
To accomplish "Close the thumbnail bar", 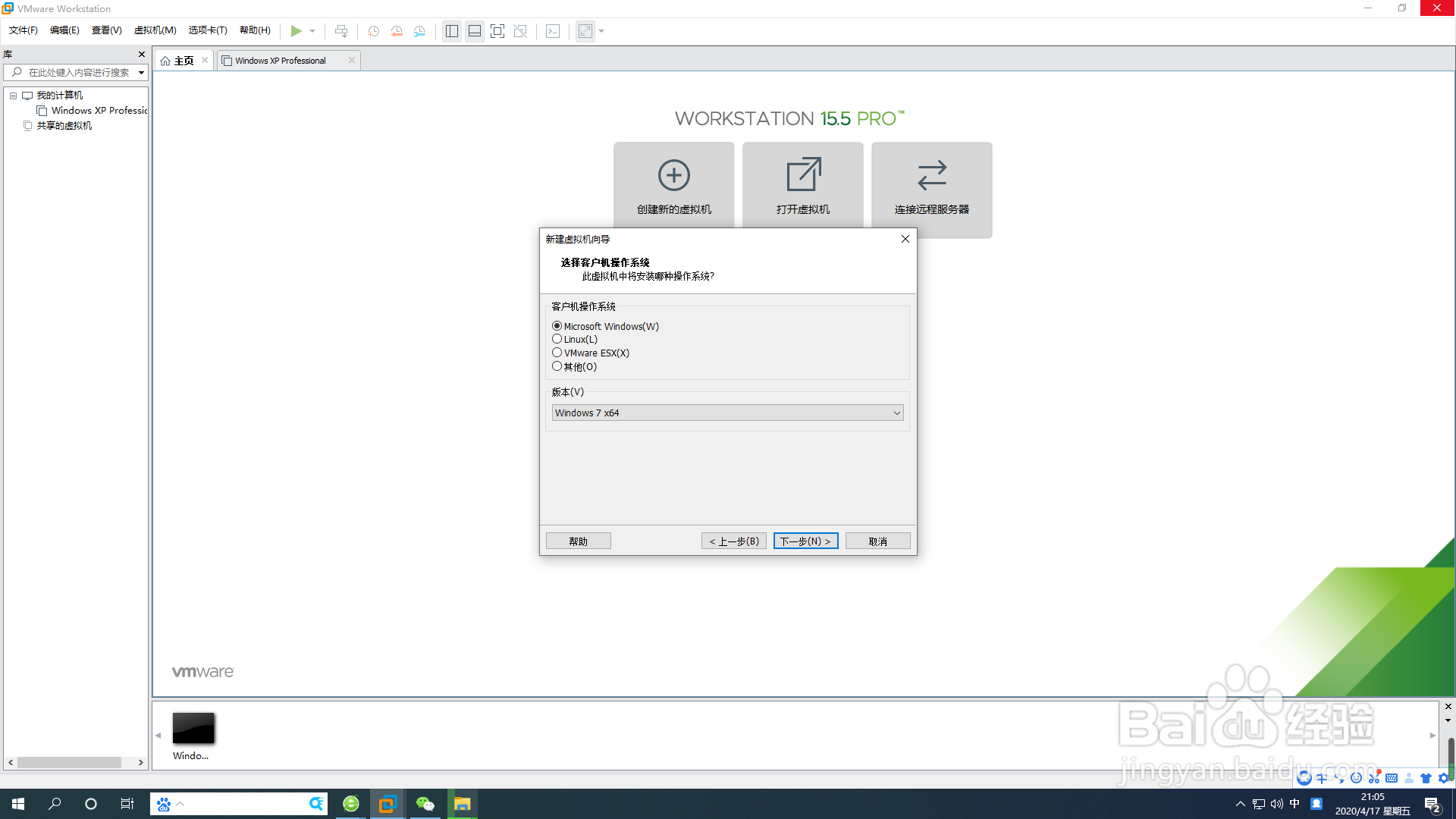I will click(1448, 706).
